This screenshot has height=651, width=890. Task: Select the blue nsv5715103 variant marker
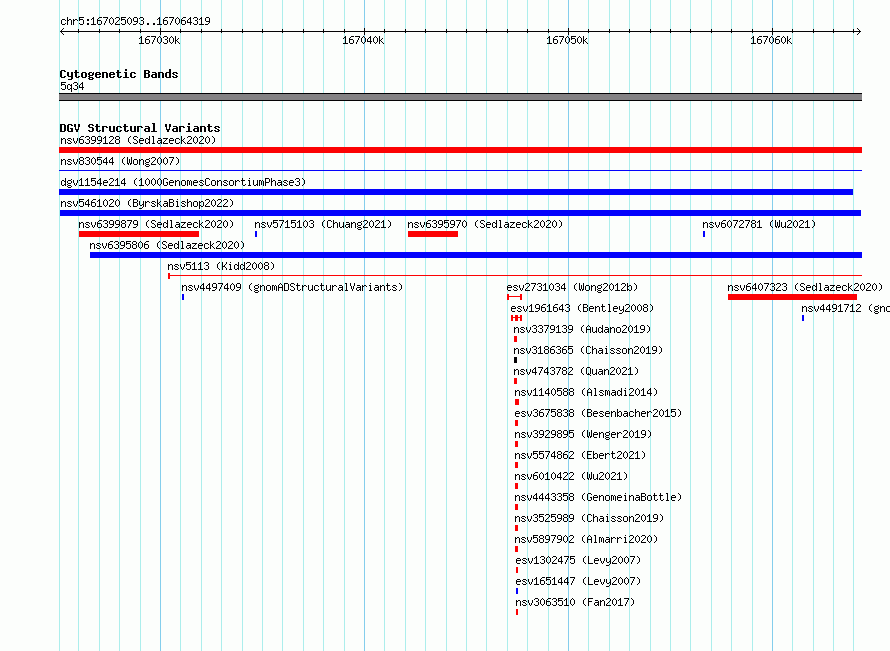coord(256,234)
